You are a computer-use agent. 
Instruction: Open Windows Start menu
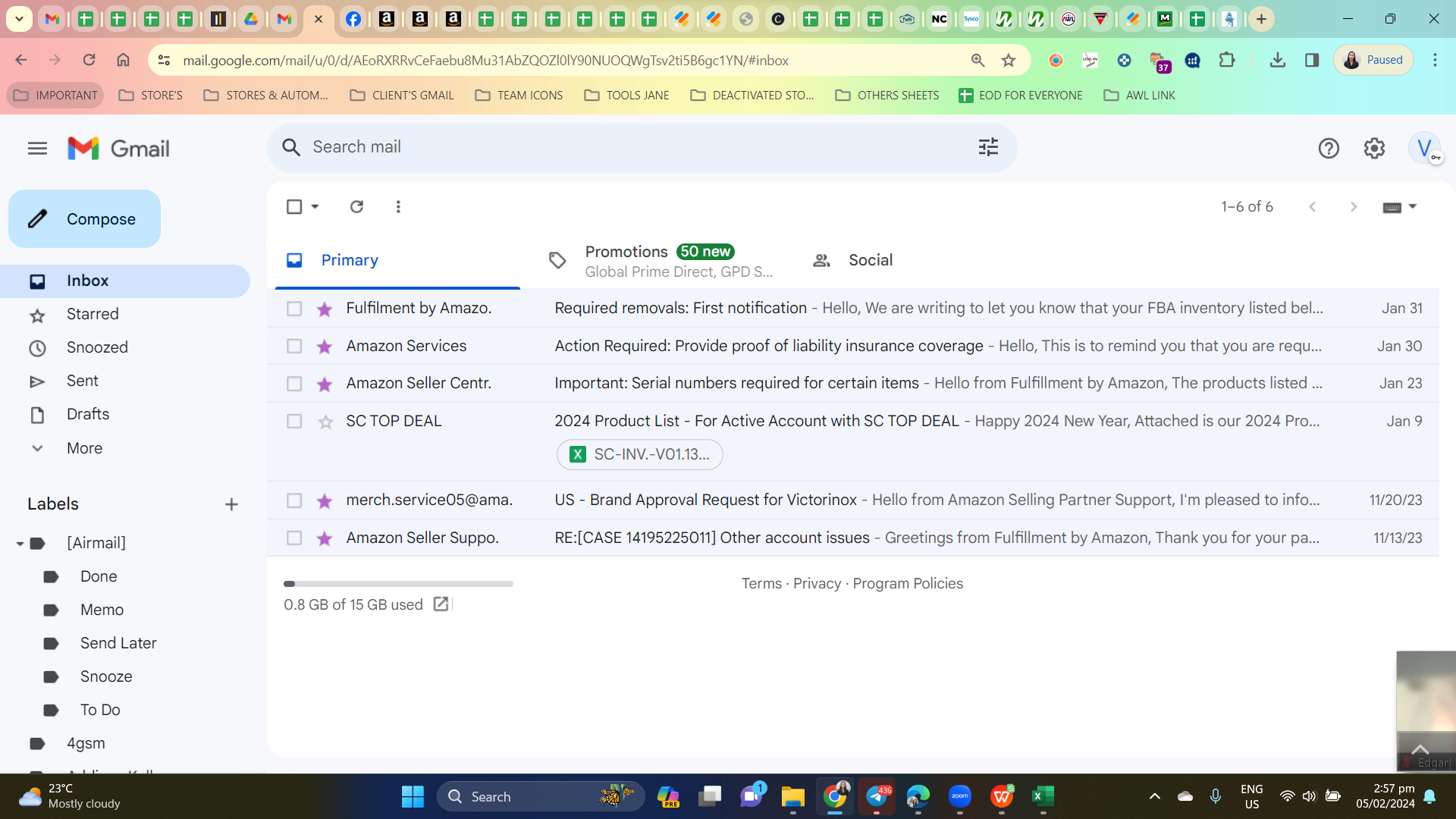pos(413,796)
